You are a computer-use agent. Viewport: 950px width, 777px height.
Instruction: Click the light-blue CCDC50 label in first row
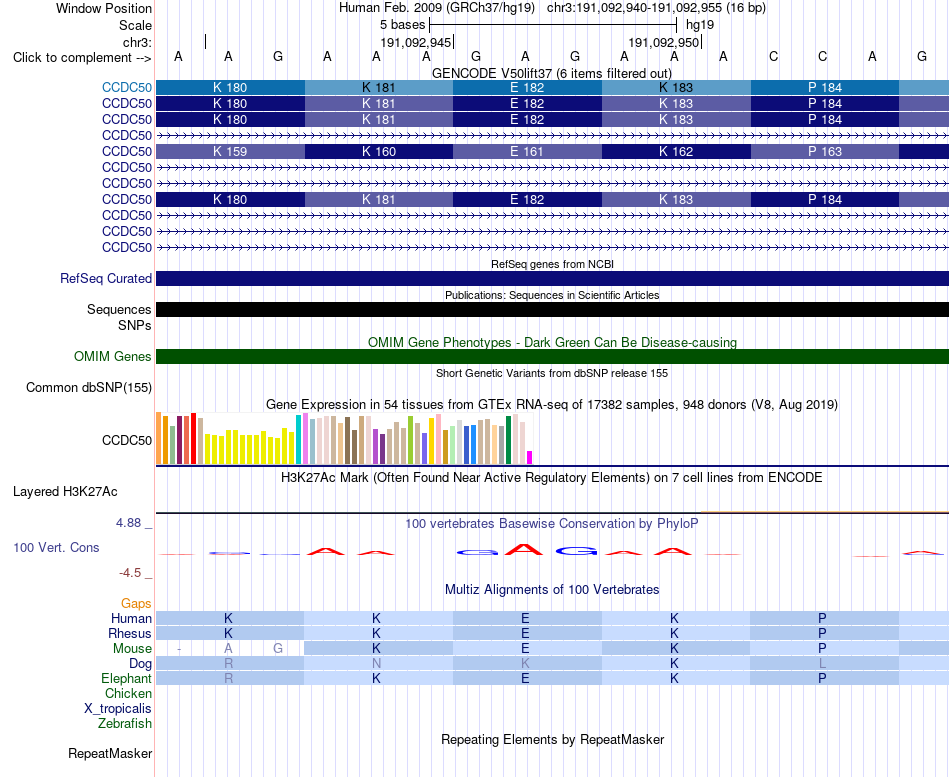coord(127,87)
